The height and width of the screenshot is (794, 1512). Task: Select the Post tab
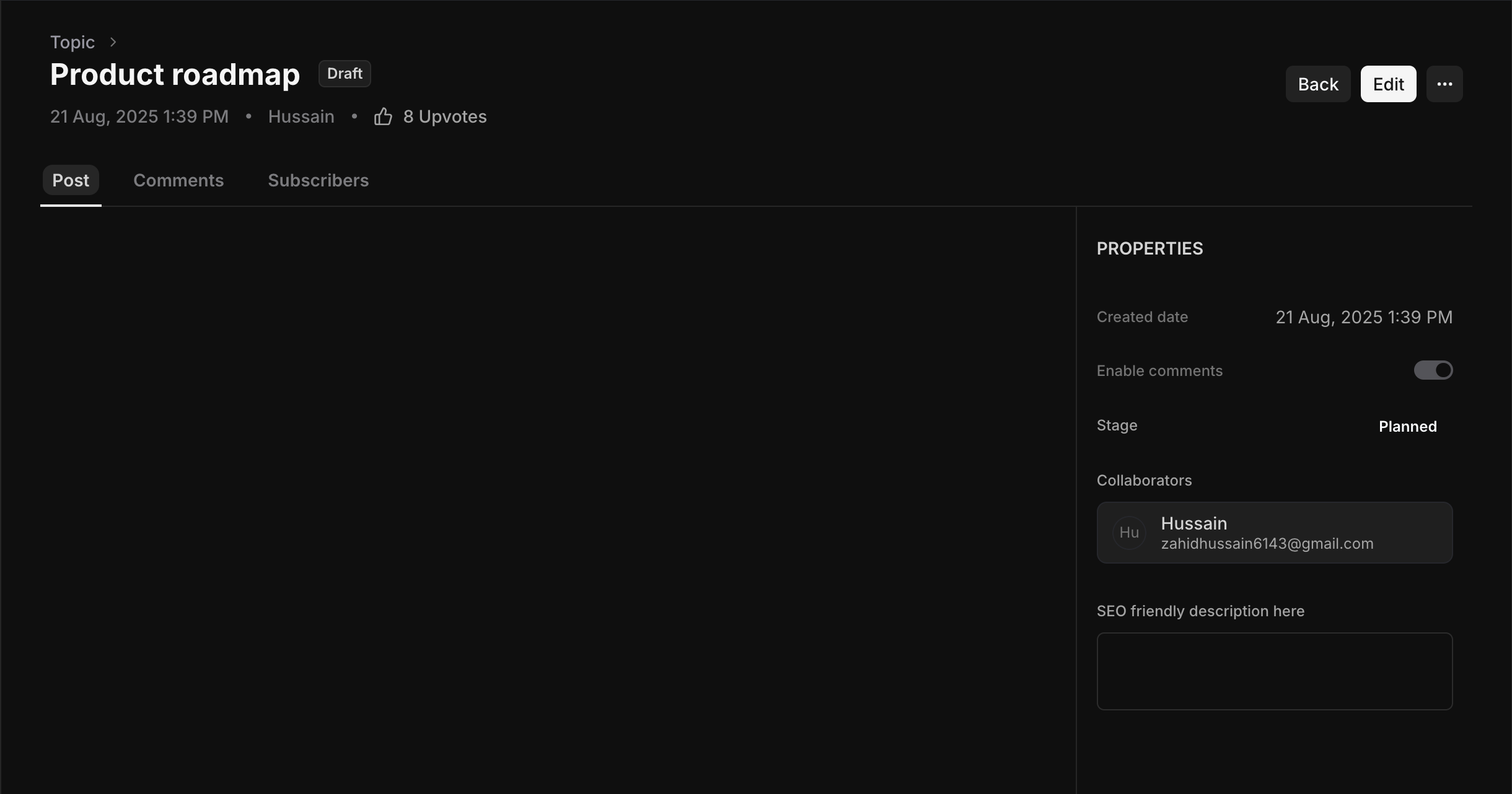[71, 181]
